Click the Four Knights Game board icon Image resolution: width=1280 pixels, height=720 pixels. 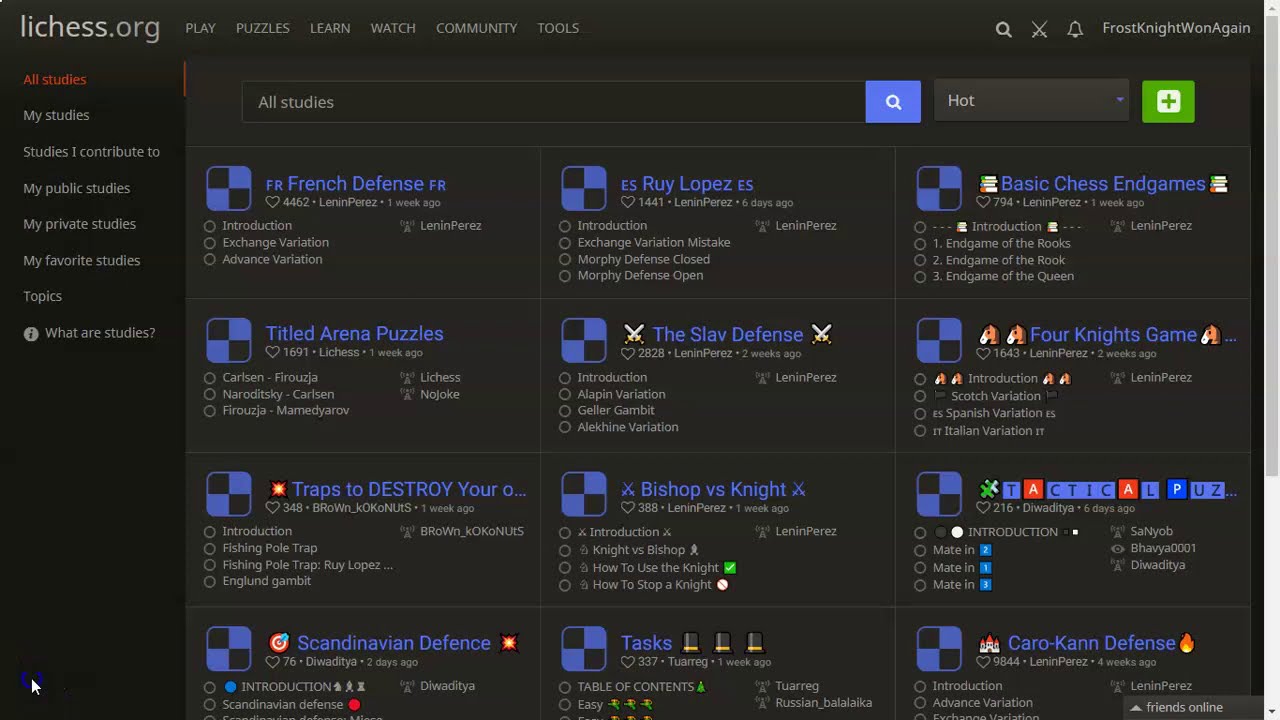939,340
